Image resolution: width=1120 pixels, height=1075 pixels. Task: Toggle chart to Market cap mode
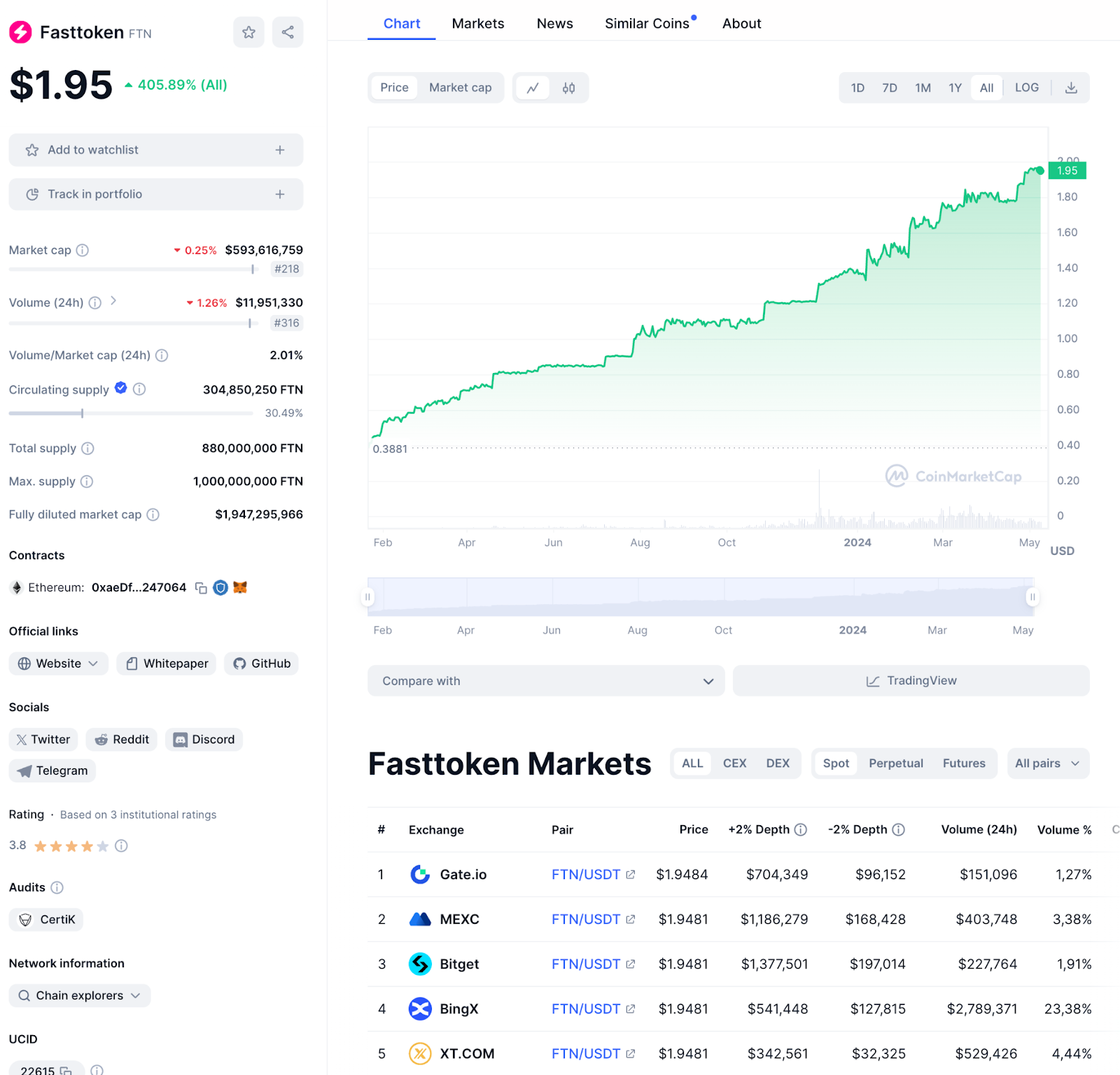[461, 87]
